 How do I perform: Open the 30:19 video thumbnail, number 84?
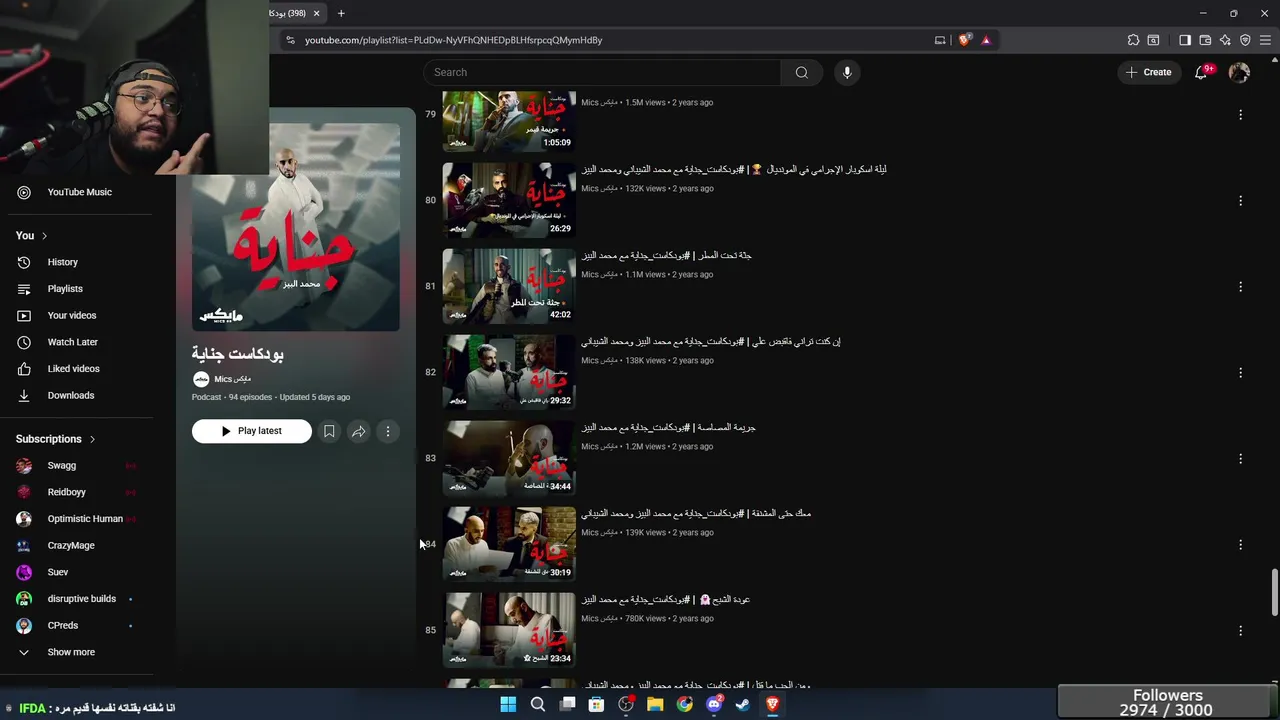509,544
